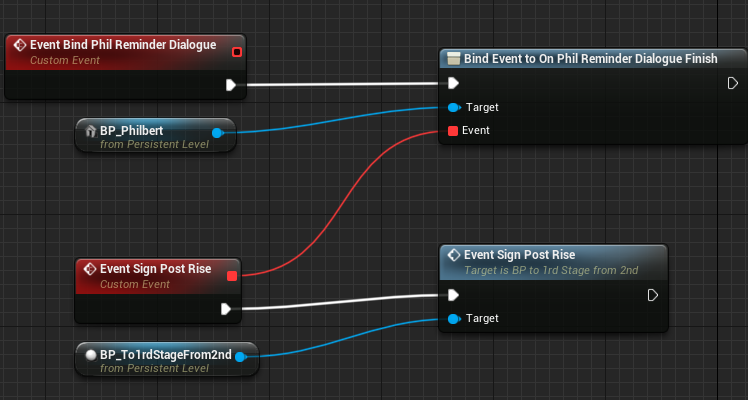This screenshot has height=400, width=748.
Task: Click exec output pin of red Event Sign Post Rise
Action: tap(226, 309)
